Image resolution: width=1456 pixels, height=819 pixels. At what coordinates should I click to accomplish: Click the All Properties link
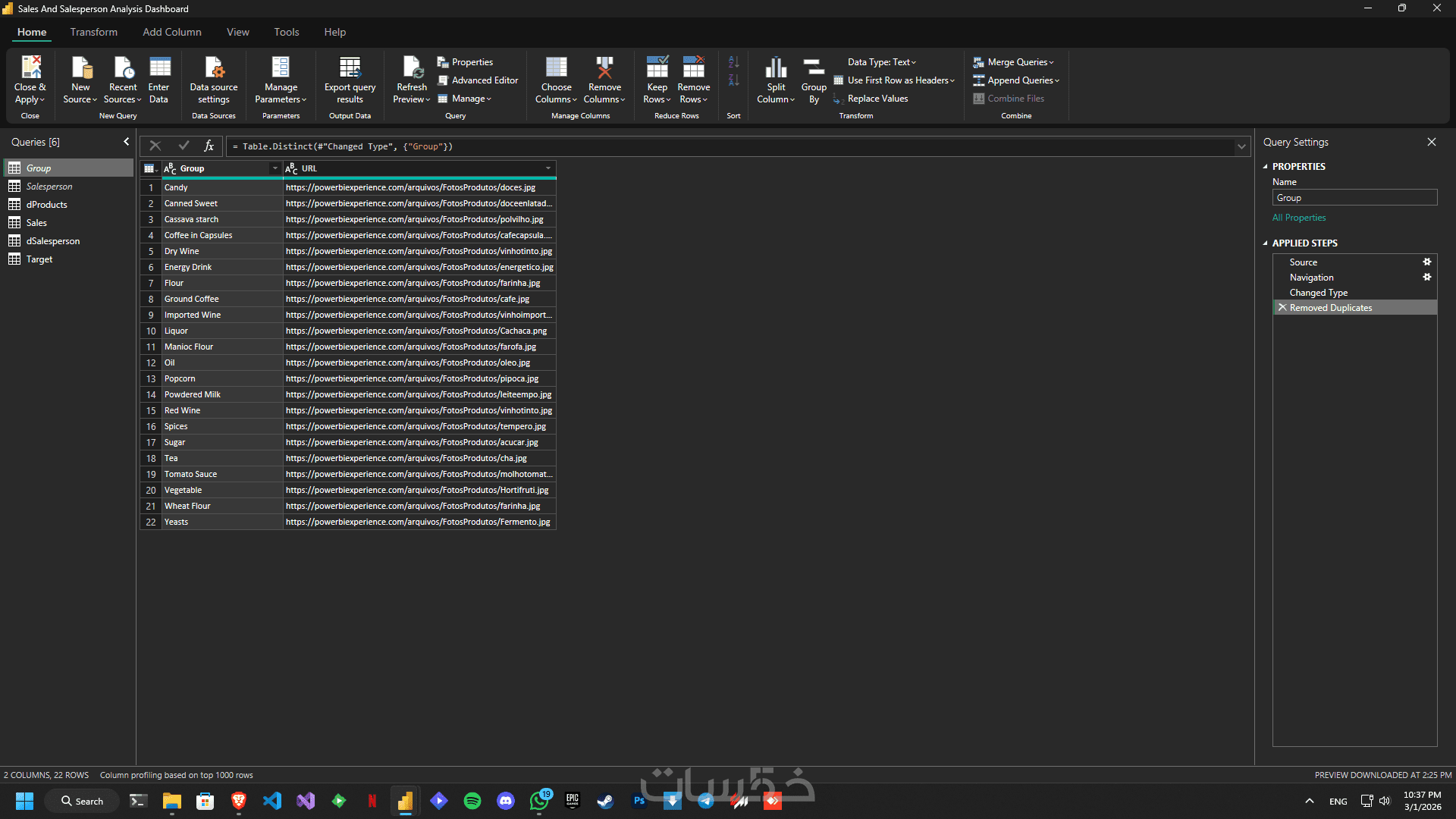pos(1299,218)
